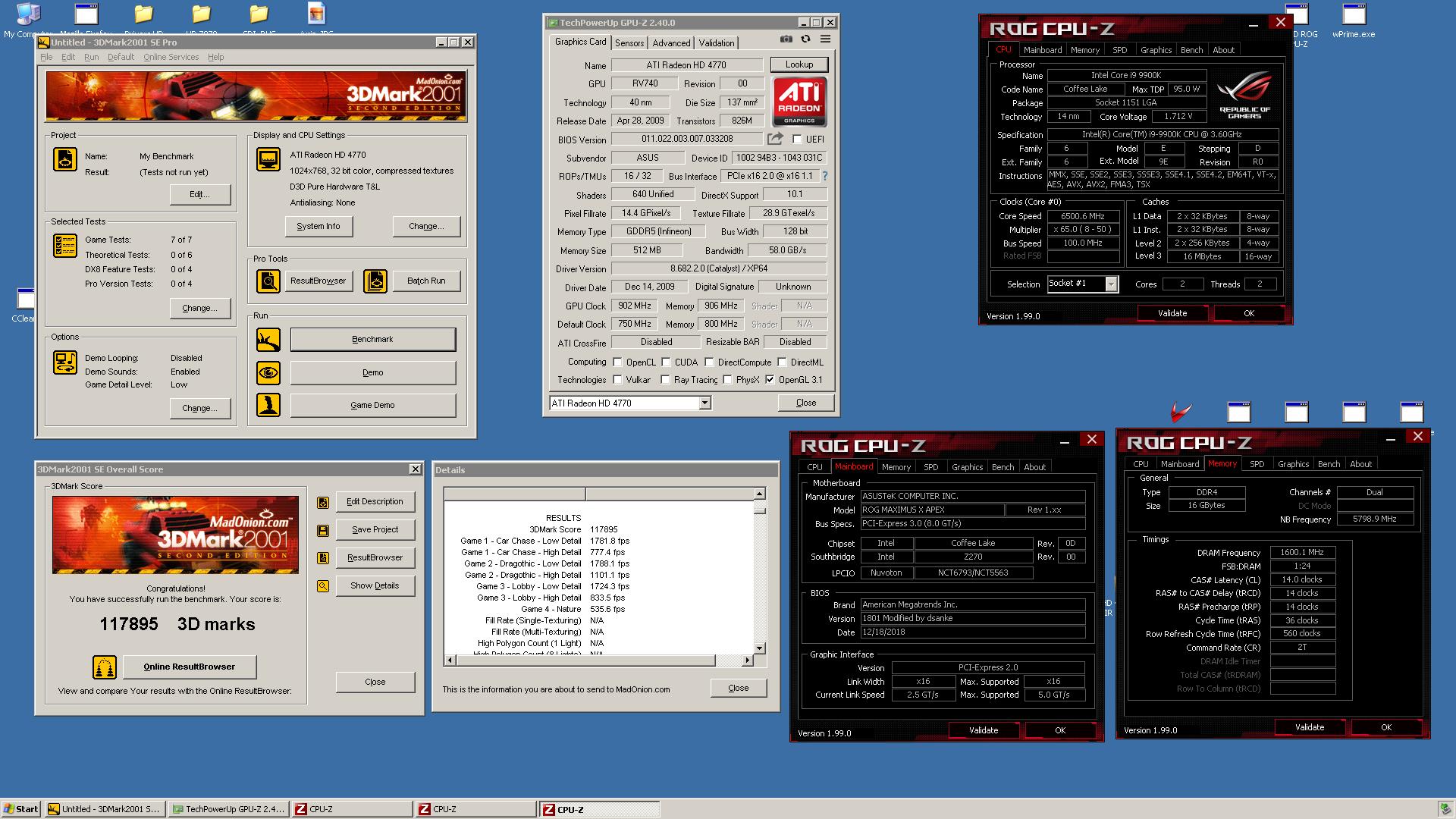
Task: Click the Selected Tests checklist icon
Action: pos(65,246)
